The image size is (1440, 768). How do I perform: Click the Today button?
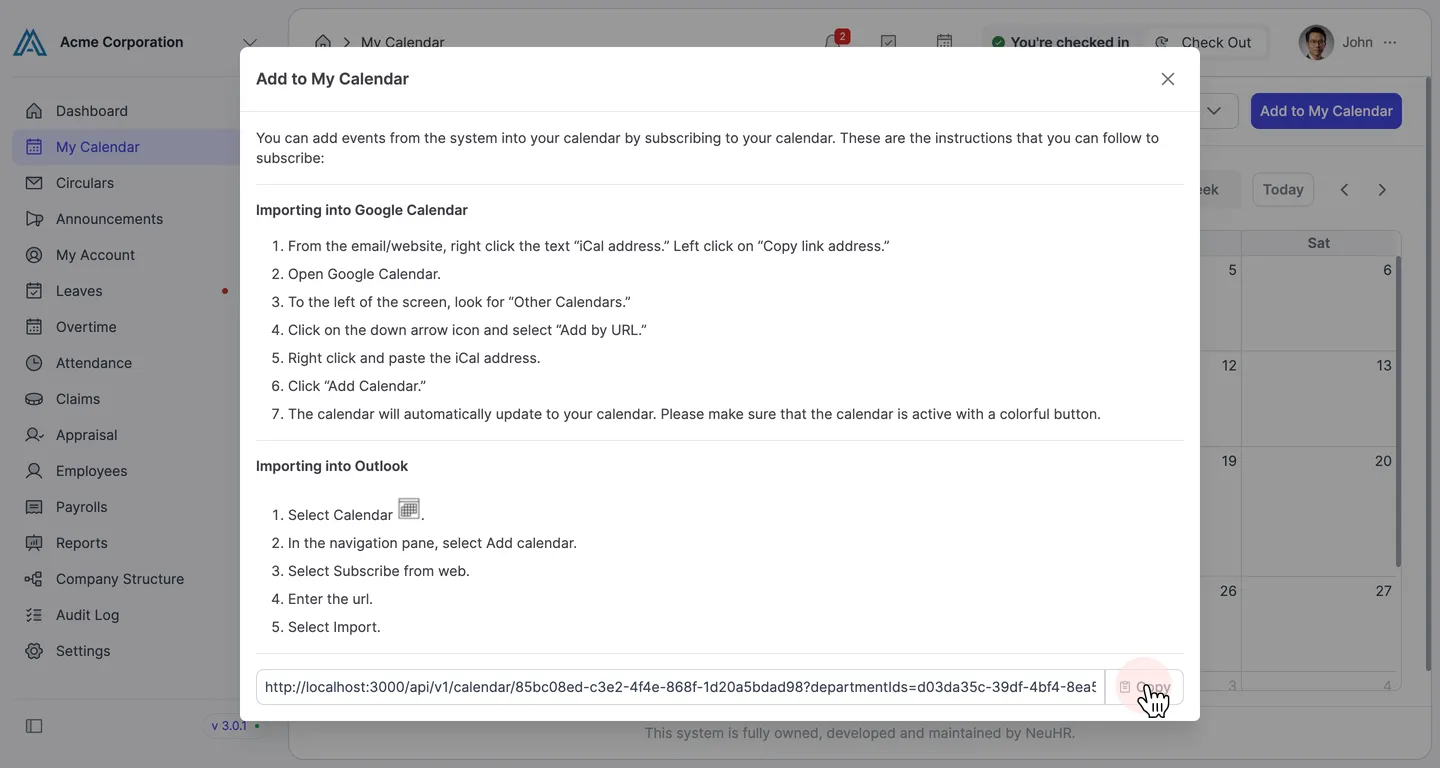coord(1283,190)
